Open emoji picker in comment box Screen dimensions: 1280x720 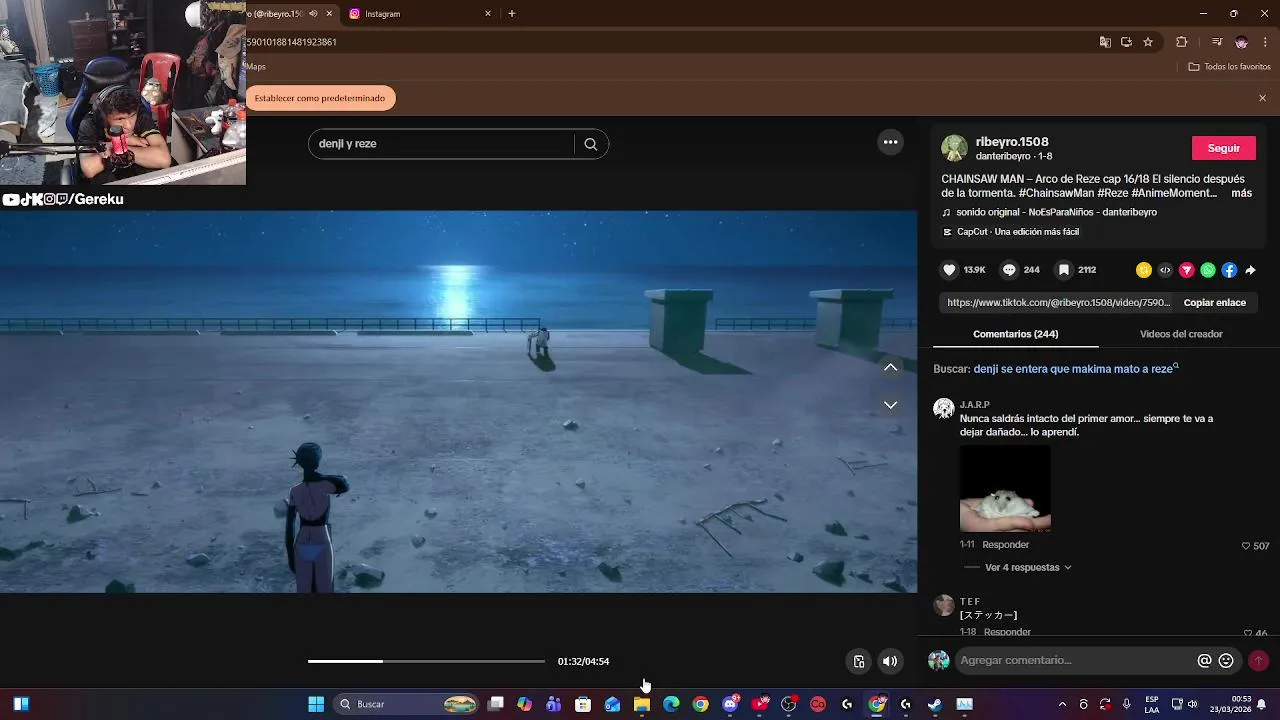pyautogui.click(x=1226, y=661)
